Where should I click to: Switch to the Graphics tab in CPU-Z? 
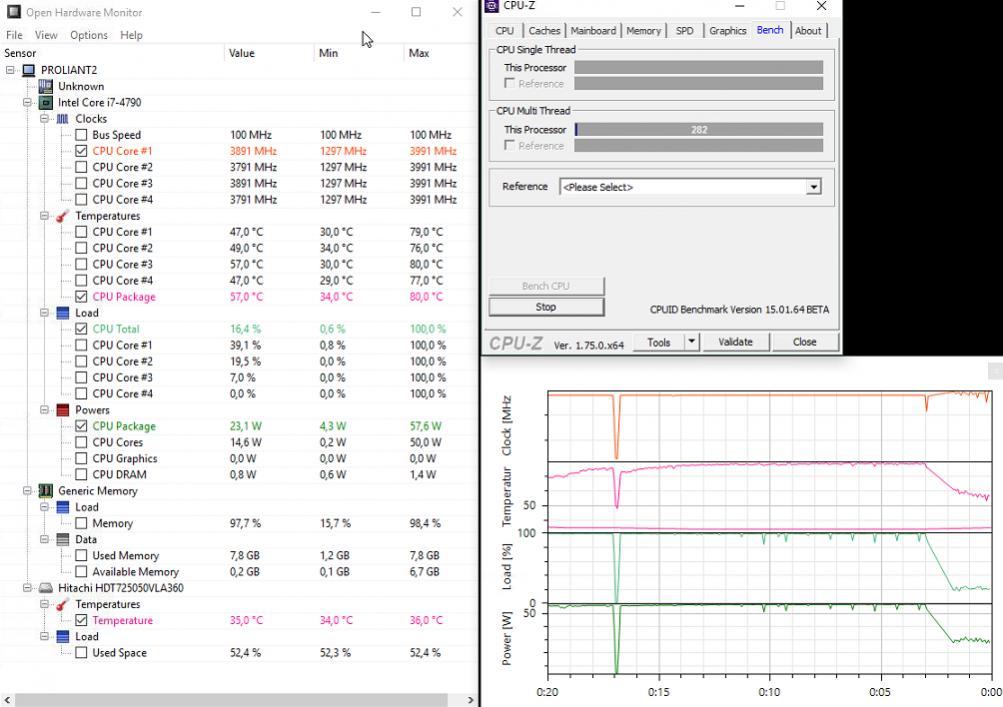728,31
